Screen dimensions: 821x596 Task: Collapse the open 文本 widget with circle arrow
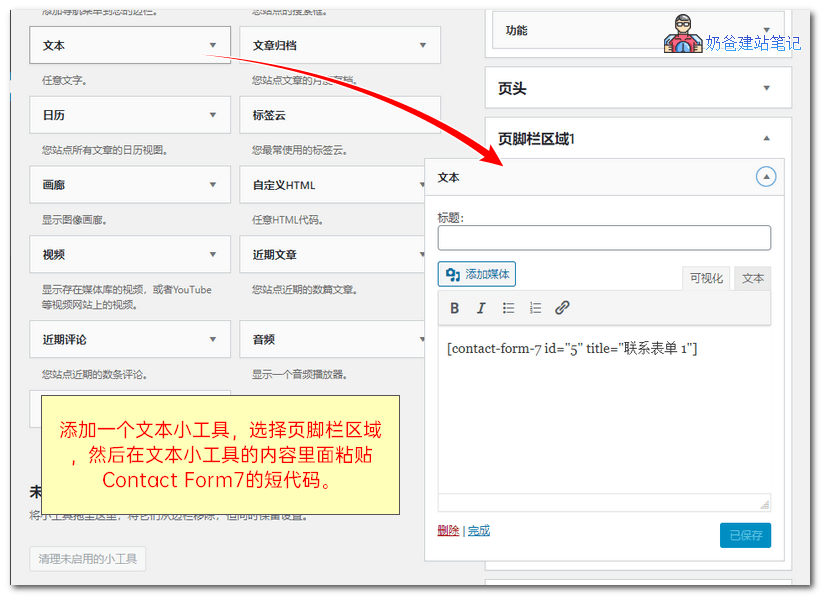click(x=766, y=176)
